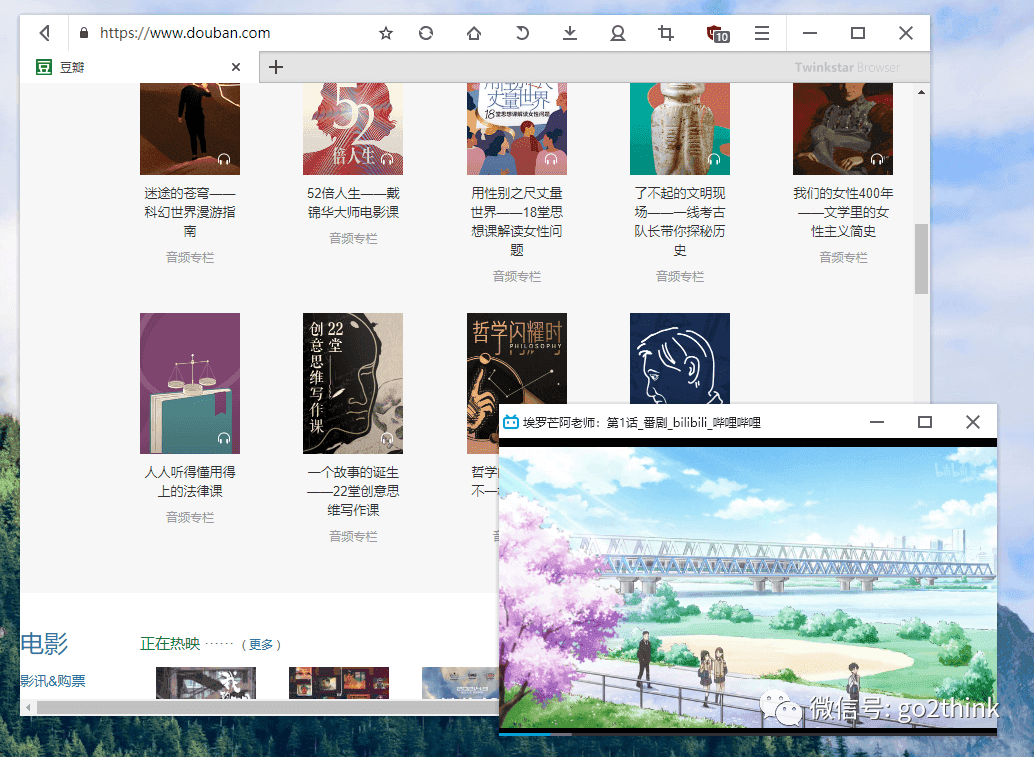This screenshot has height=757, width=1034.
Task: Go back using browser back arrow
Action: [x=45, y=33]
